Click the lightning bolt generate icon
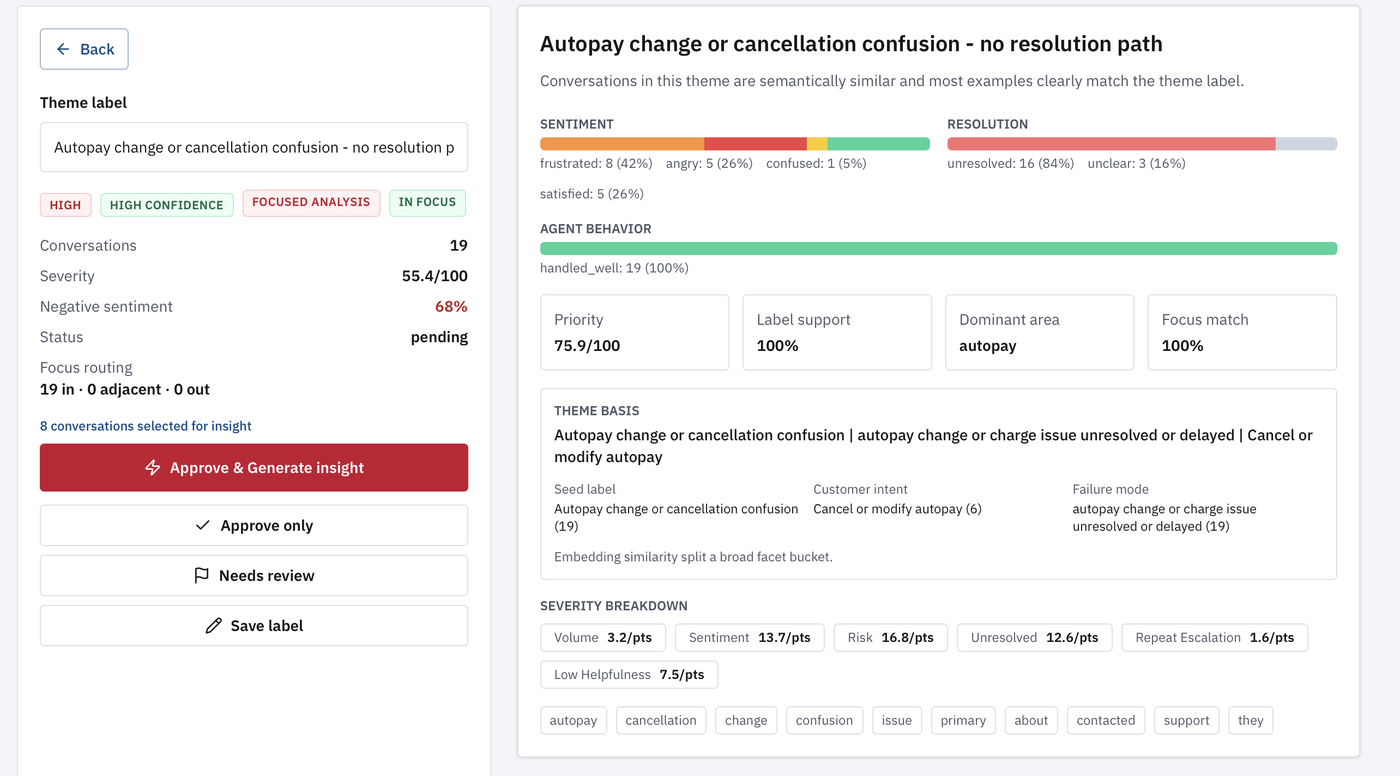Screen dimensions: 1400x776 click(x=153, y=468)
